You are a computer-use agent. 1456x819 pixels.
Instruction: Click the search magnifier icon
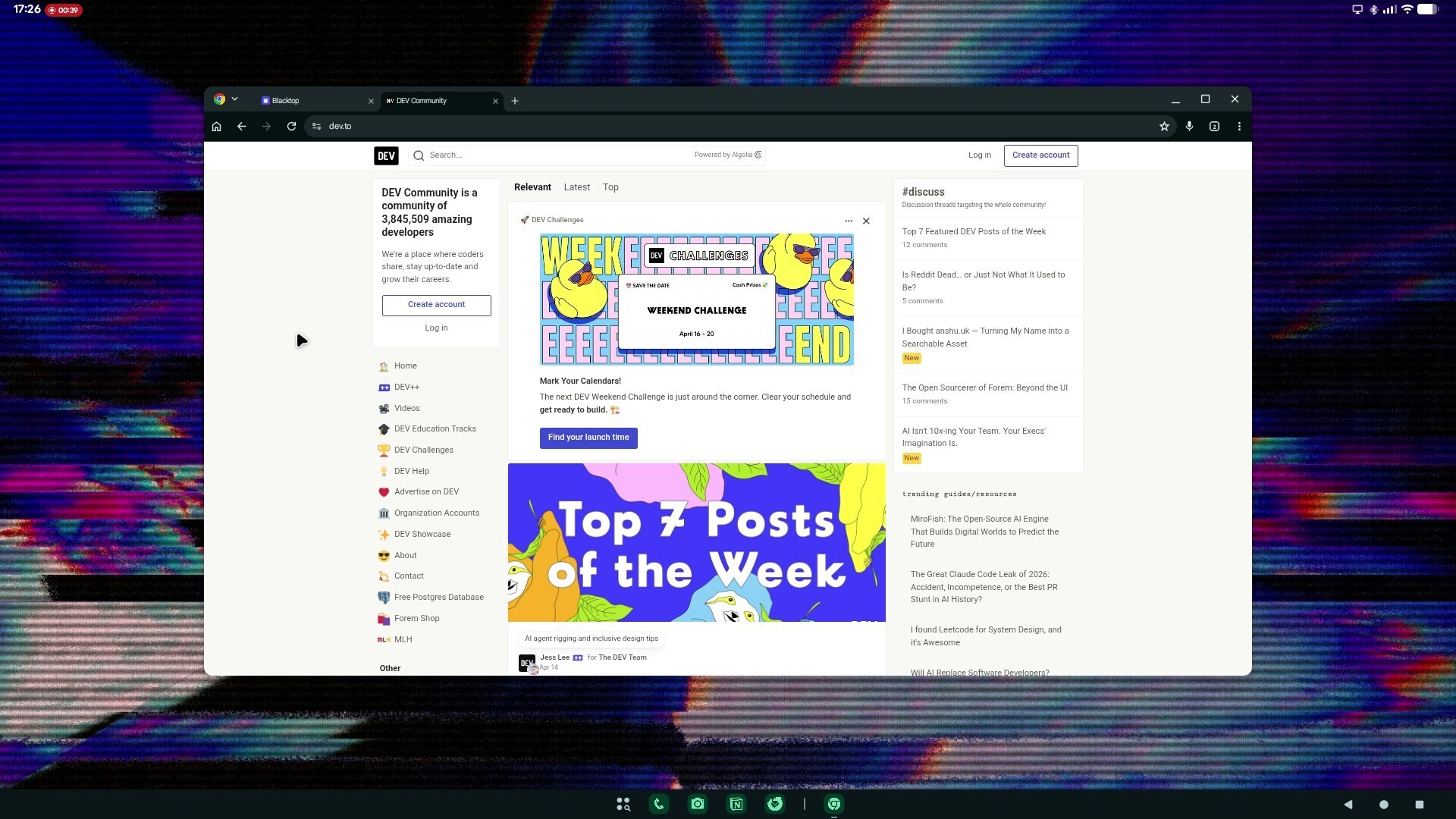point(419,155)
